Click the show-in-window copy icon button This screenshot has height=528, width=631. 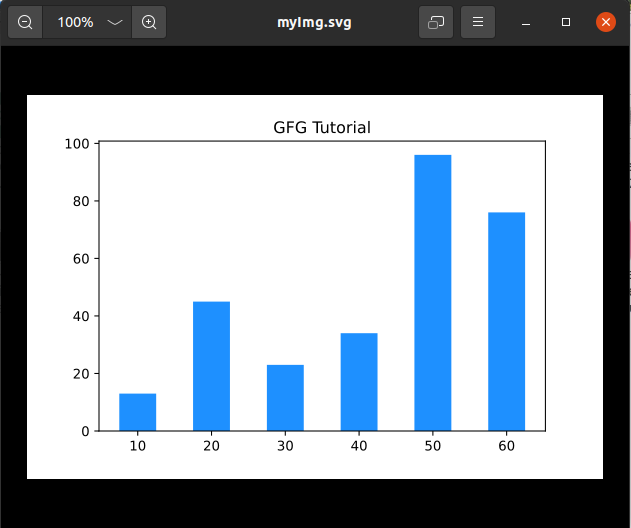pyautogui.click(x=436, y=22)
